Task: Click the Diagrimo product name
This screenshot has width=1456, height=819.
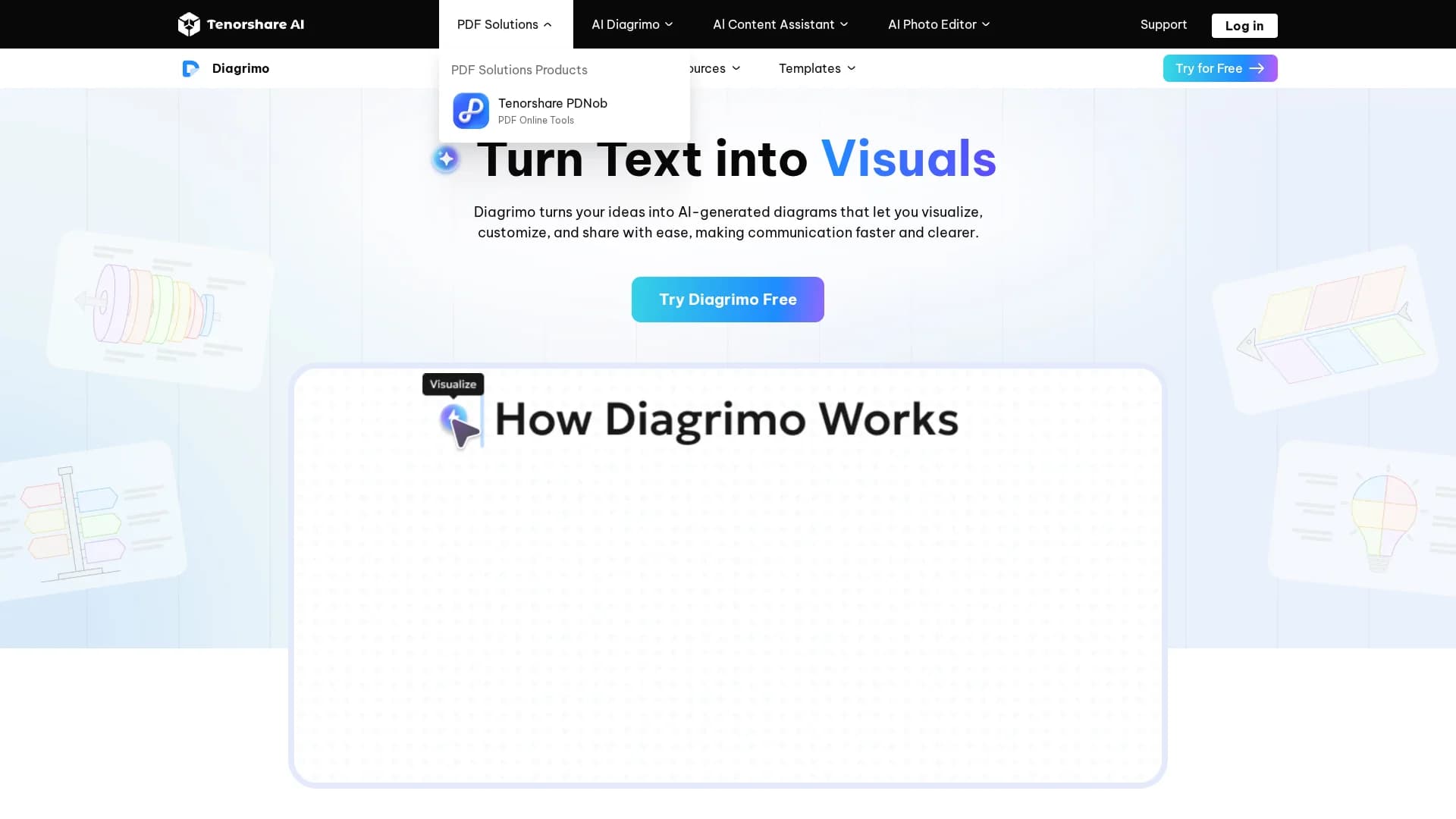Action: tap(240, 68)
